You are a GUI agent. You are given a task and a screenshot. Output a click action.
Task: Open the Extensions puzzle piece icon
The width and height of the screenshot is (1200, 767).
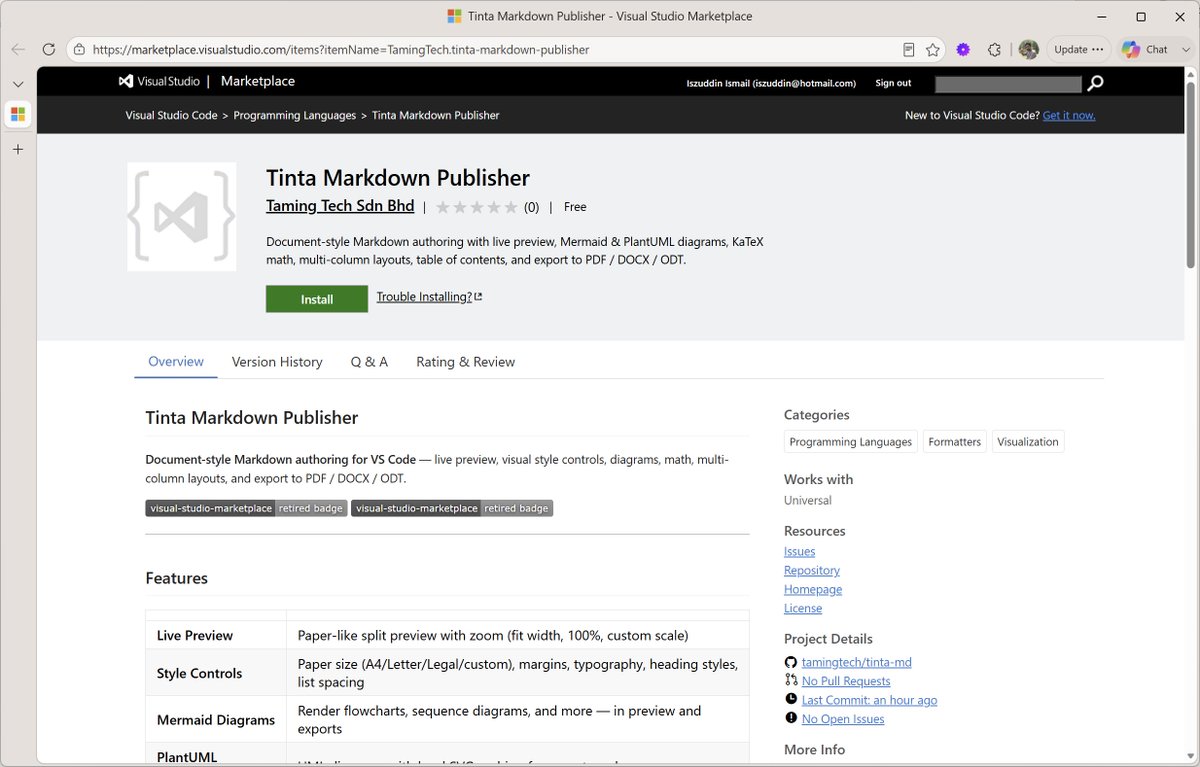(994, 49)
